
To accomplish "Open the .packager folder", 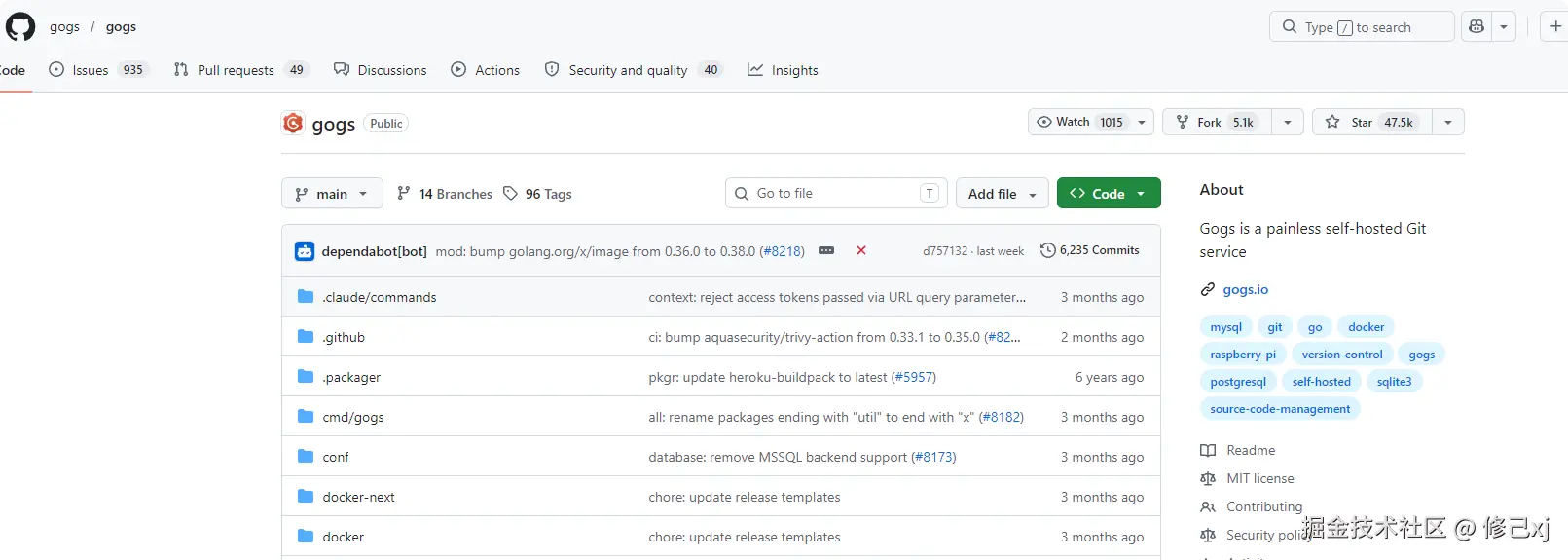I will [x=351, y=377].
